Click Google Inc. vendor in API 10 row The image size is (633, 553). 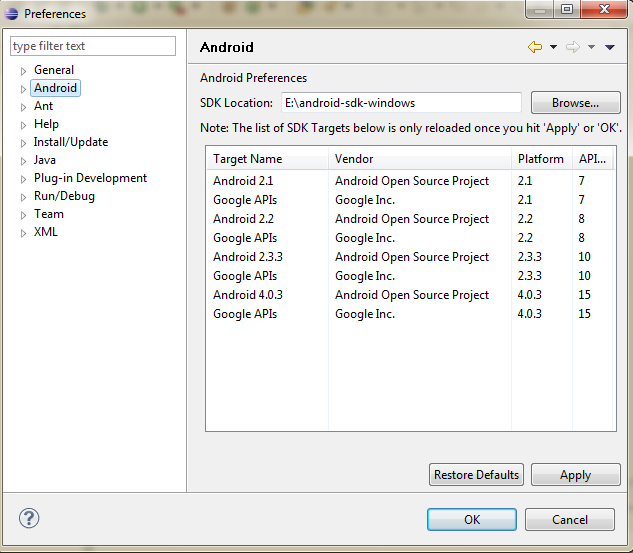365,276
